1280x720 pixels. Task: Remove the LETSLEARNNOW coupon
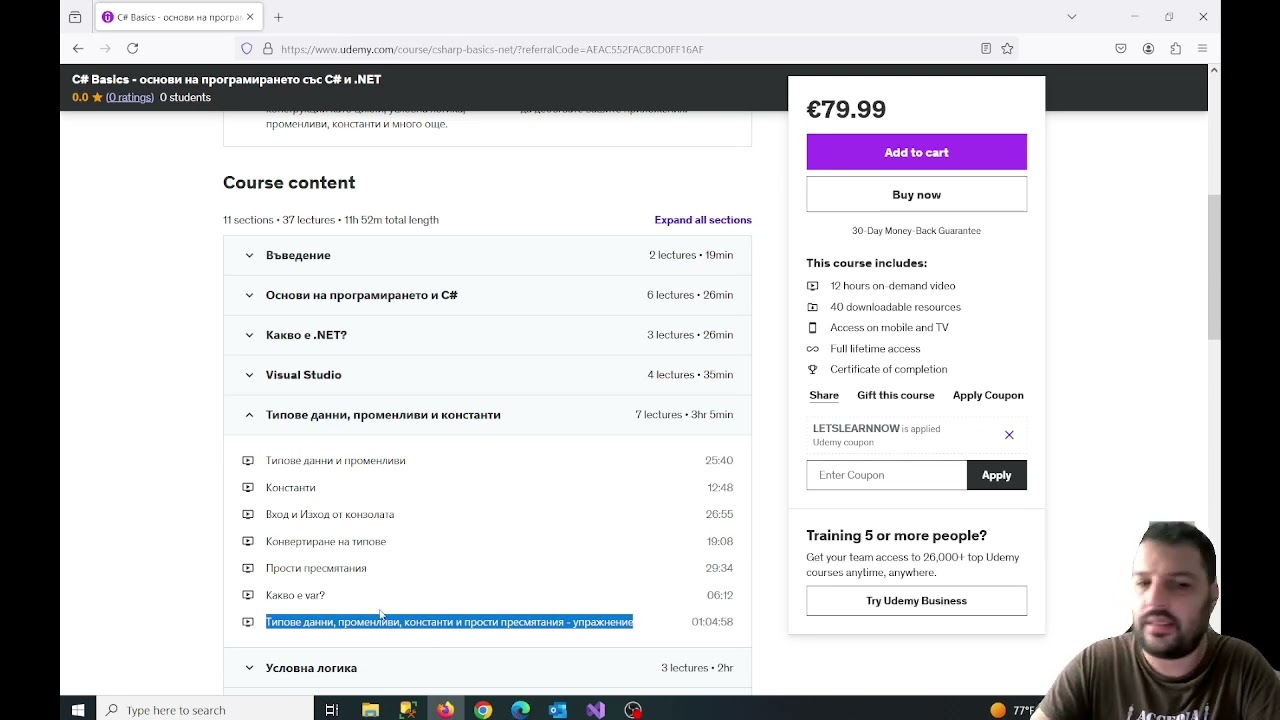[1009, 435]
